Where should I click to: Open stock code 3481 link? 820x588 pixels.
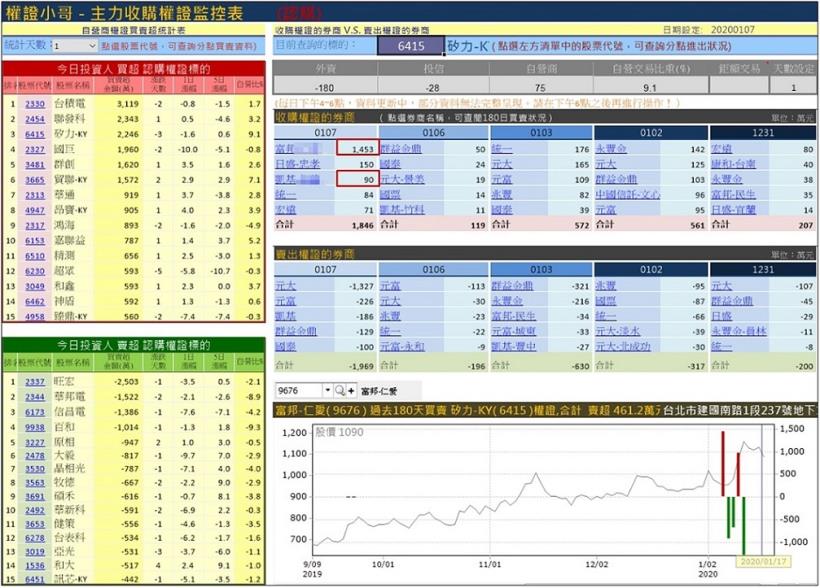coord(35,165)
